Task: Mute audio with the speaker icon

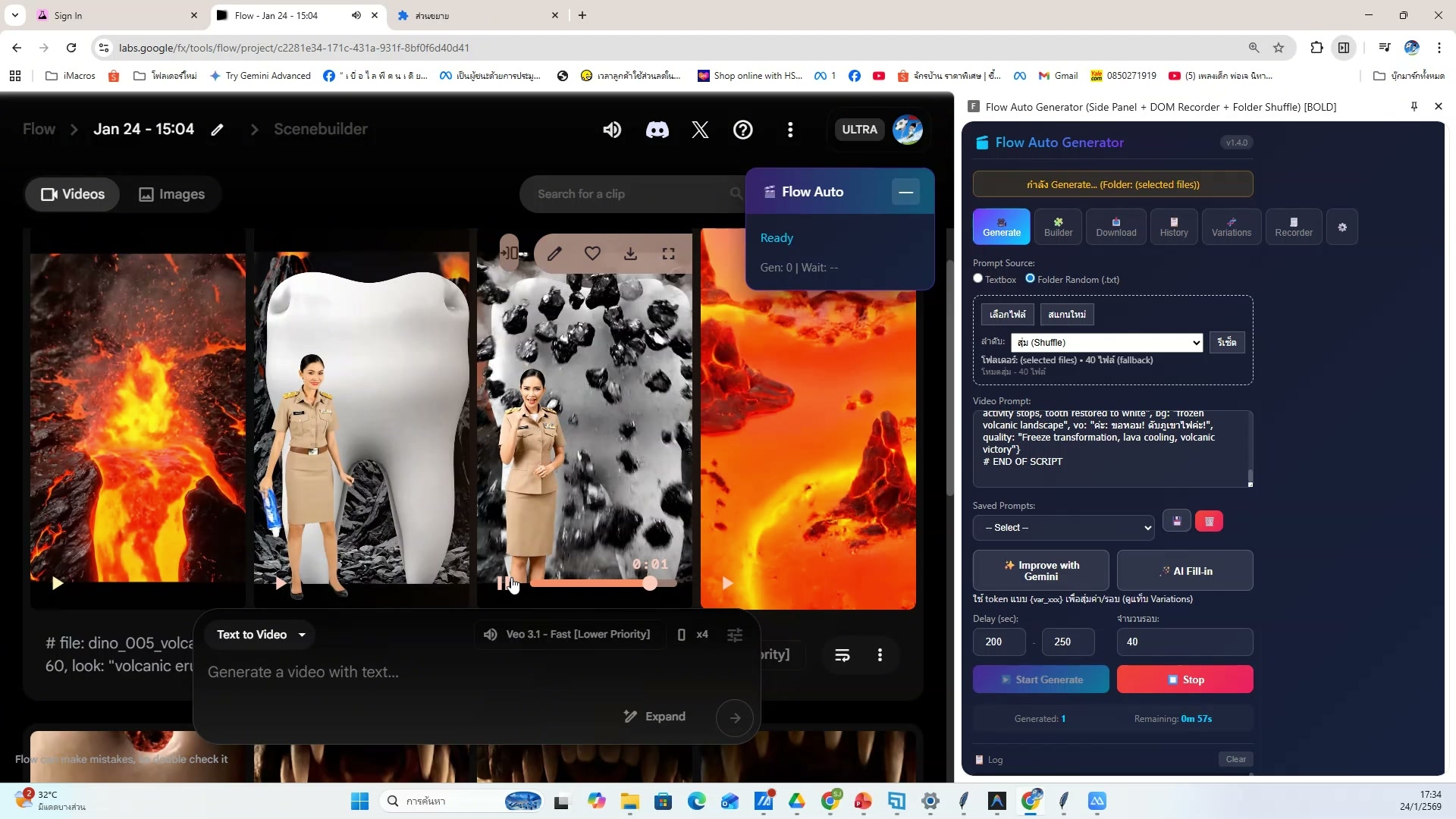Action: click(612, 130)
